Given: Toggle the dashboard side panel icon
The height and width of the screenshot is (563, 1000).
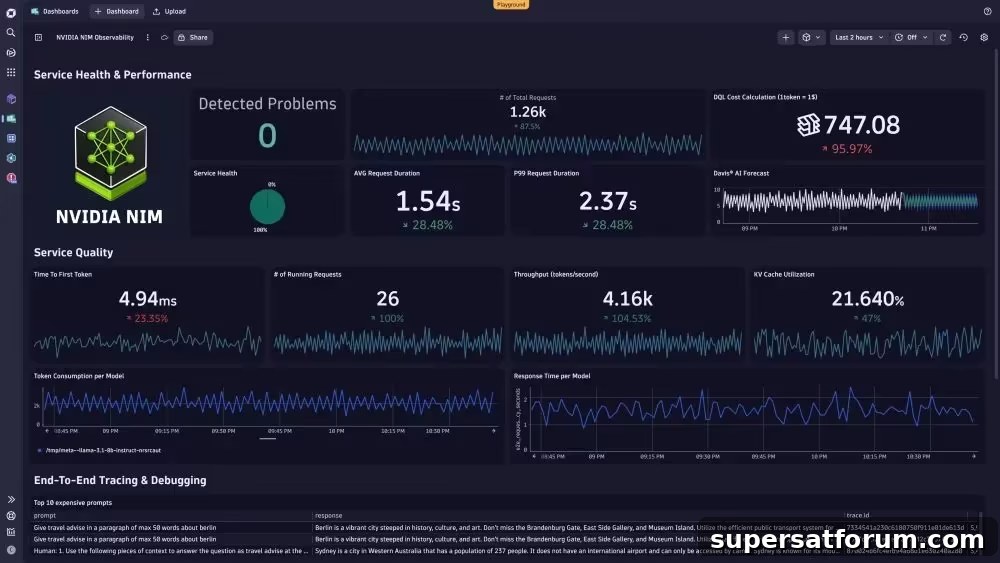Looking at the screenshot, I should click(x=38, y=38).
